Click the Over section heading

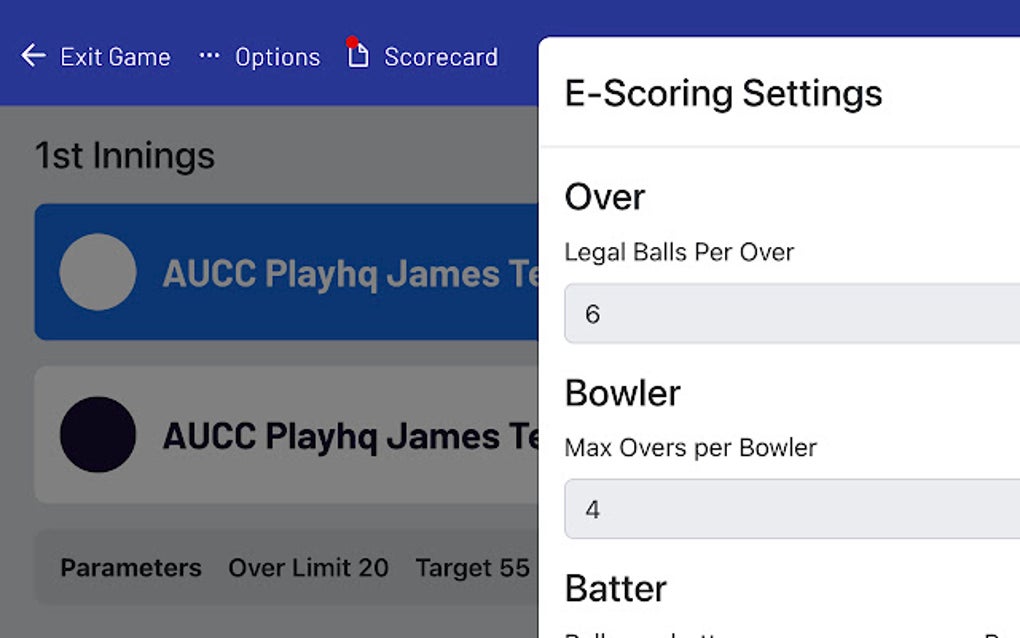[604, 197]
